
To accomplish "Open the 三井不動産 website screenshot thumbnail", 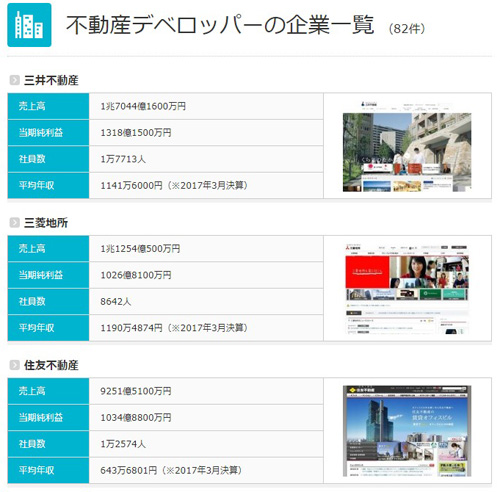I will tap(407, 146).
